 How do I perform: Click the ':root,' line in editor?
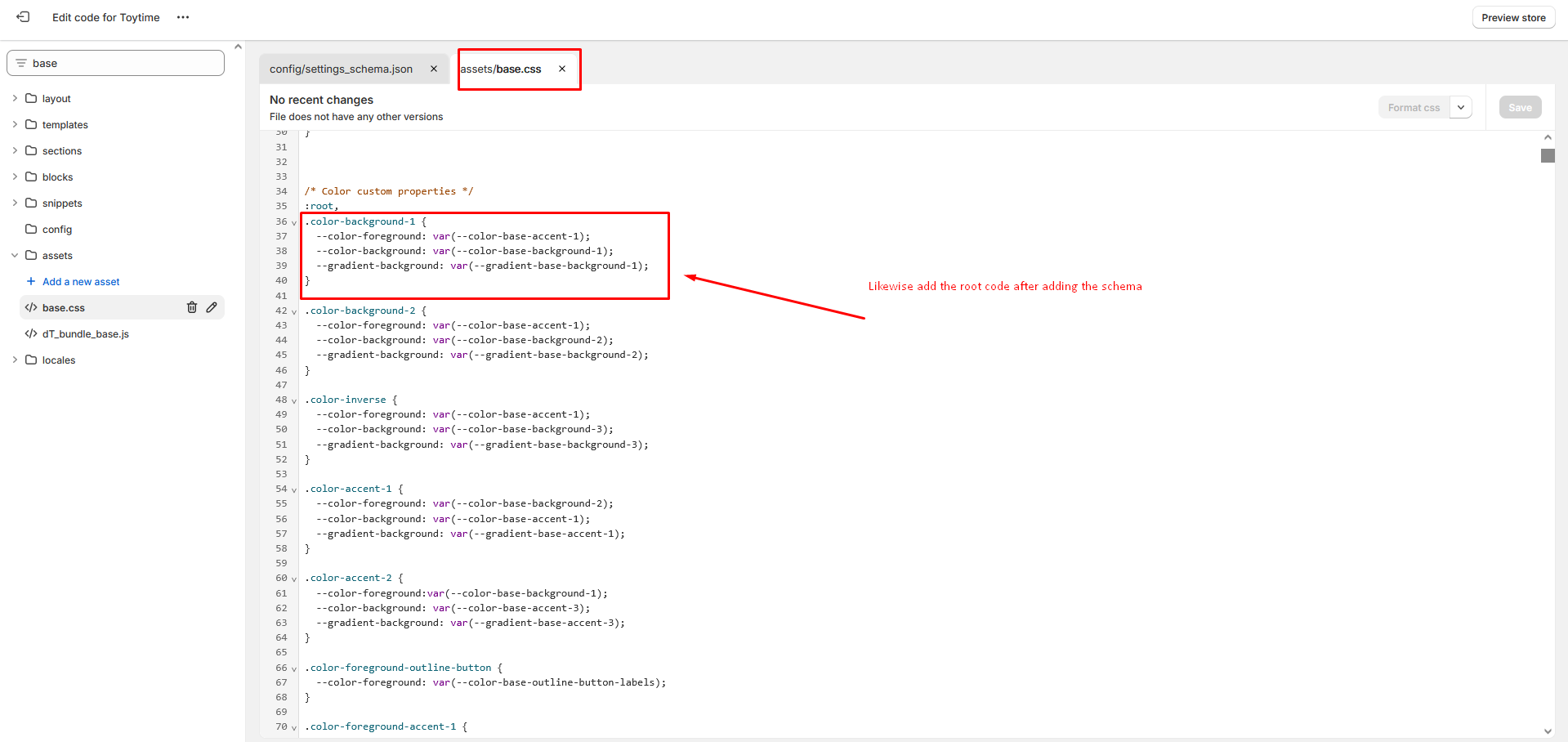click(322, 206)
